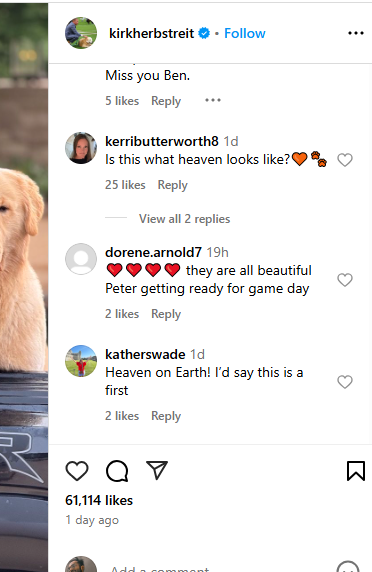View the 61,114 likes list
This screenshot has width=372, height=572.
pyautogui.click(x=99, y=500)
